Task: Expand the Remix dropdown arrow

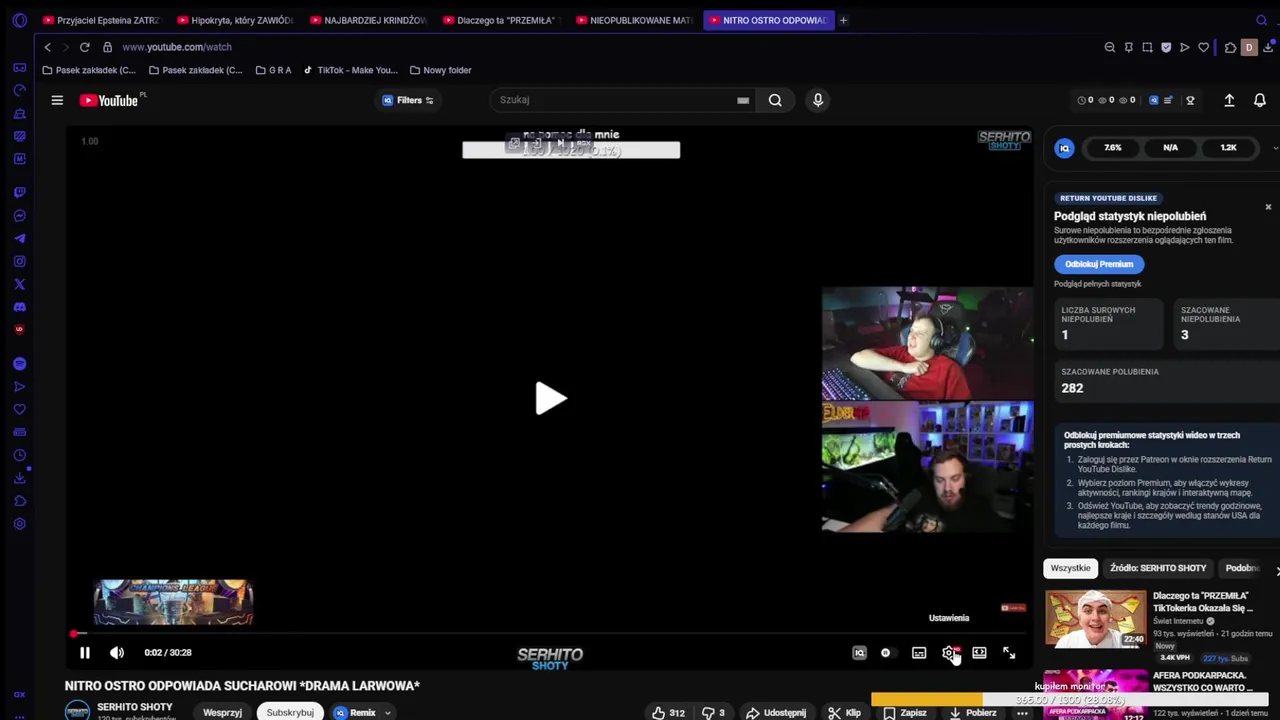Action: 387,713
